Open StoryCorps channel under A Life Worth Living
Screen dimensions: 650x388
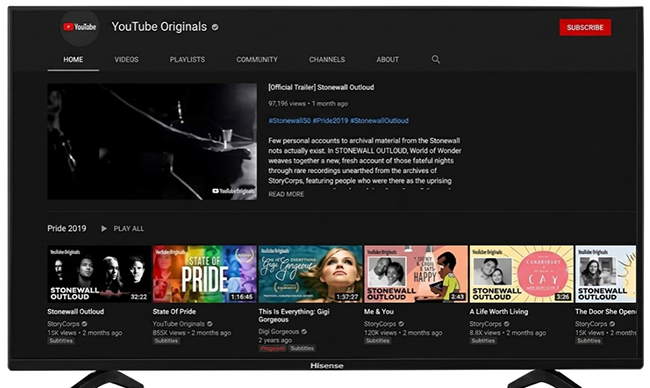click(x=485, y=324)
